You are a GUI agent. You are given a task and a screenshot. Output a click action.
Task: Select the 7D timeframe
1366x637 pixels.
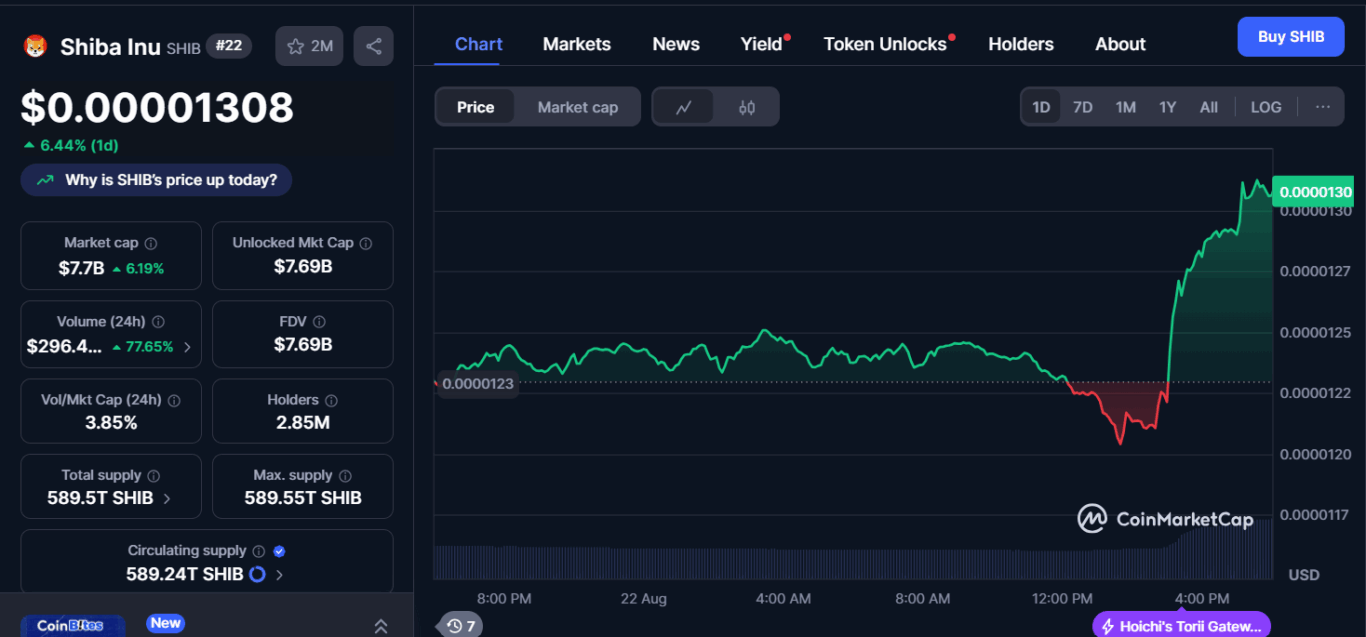pos(1083,107)
